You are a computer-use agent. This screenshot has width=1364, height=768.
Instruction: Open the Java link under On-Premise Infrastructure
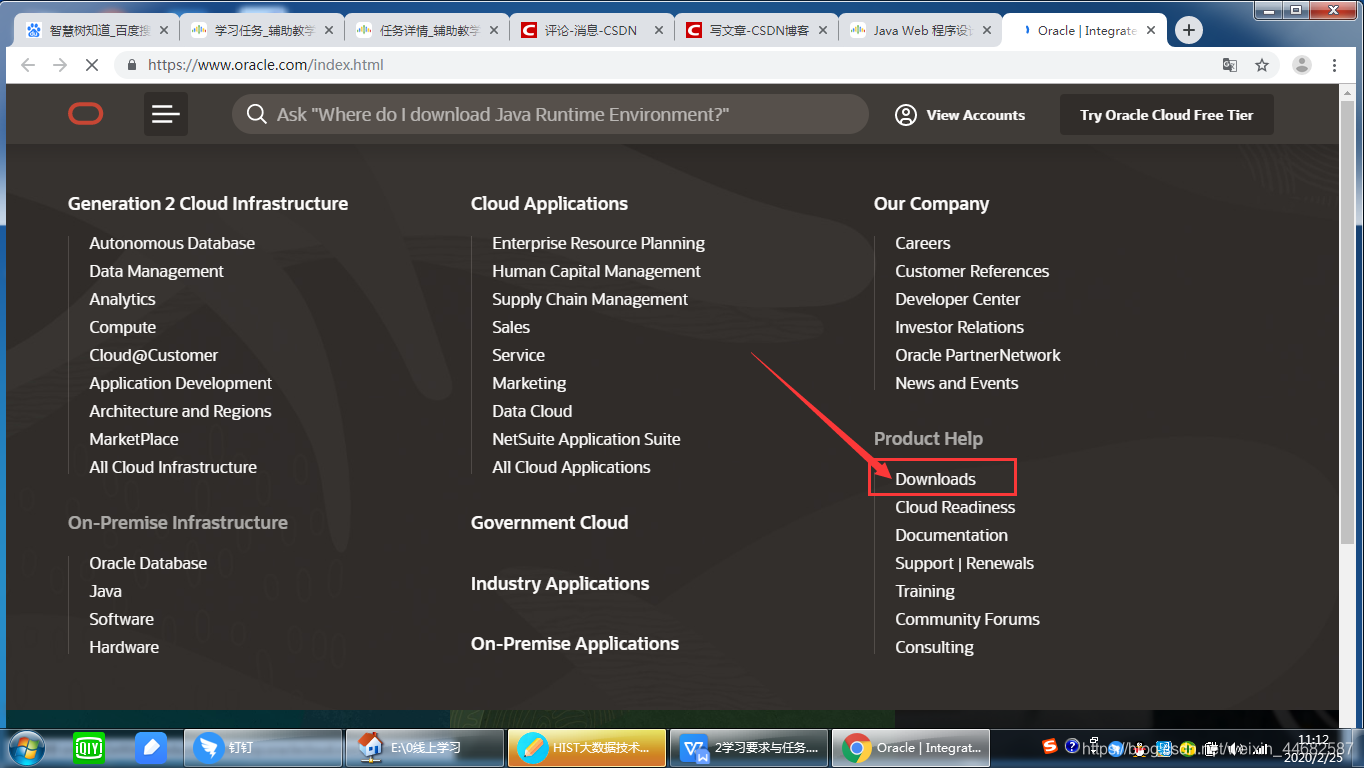coord(105,591)
